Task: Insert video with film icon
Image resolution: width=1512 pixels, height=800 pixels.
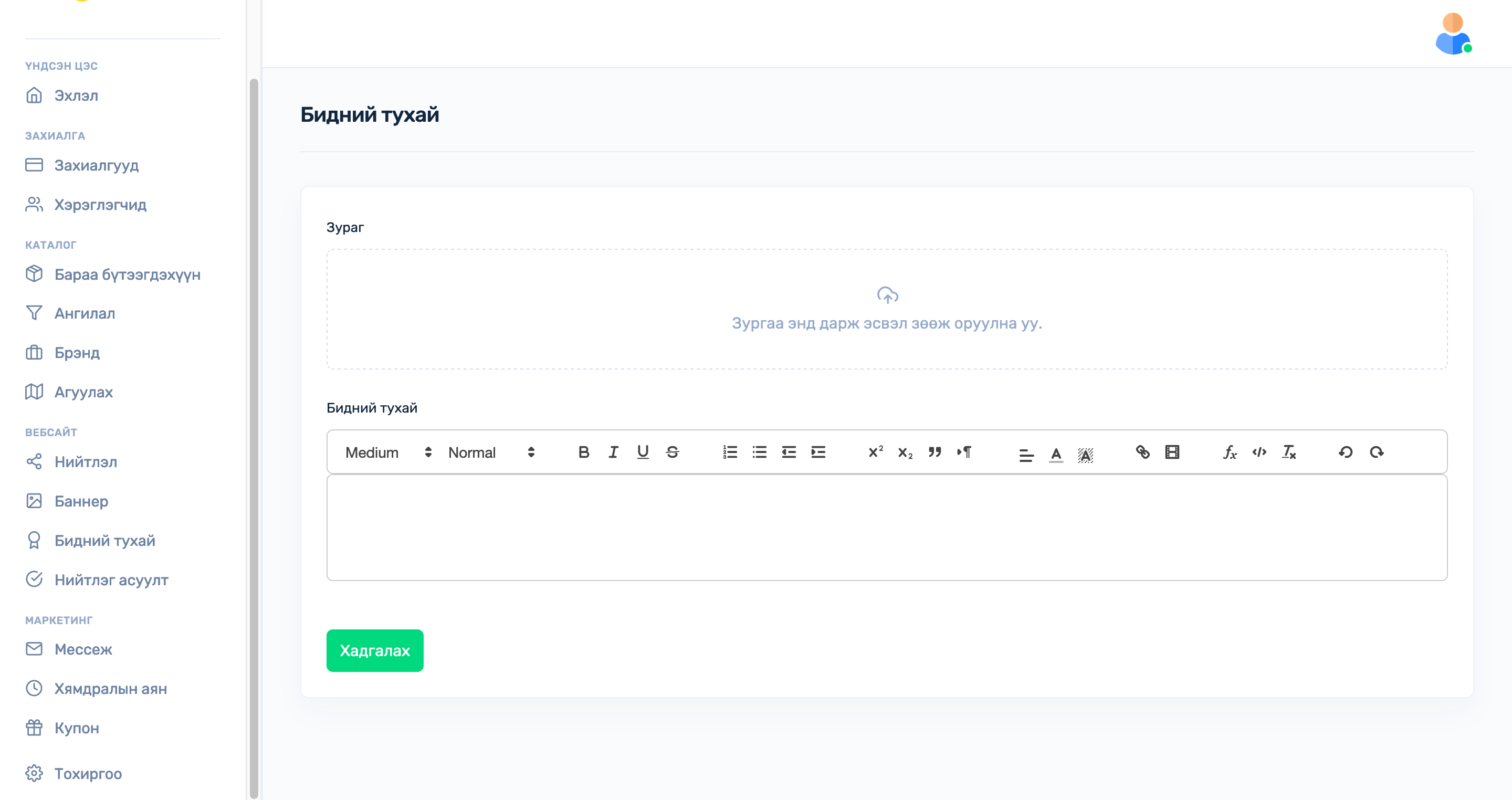Action: [1172, 452]
